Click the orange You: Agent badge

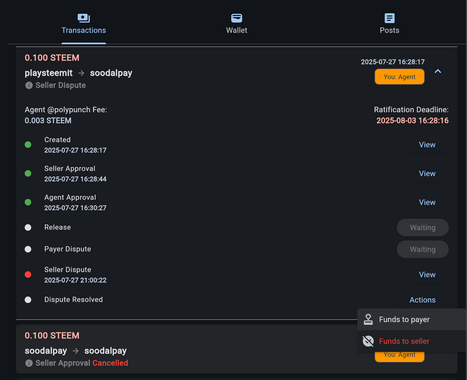tap(399, 77)
